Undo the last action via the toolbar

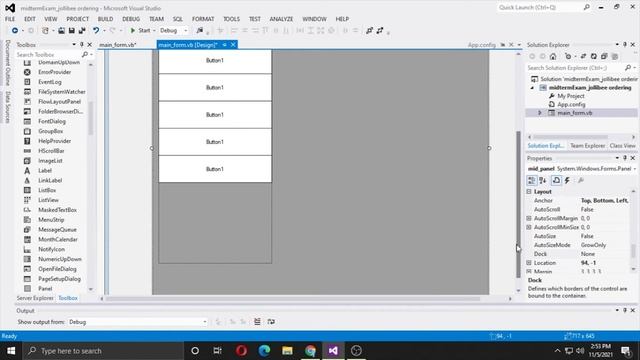(x=96, y=31)
